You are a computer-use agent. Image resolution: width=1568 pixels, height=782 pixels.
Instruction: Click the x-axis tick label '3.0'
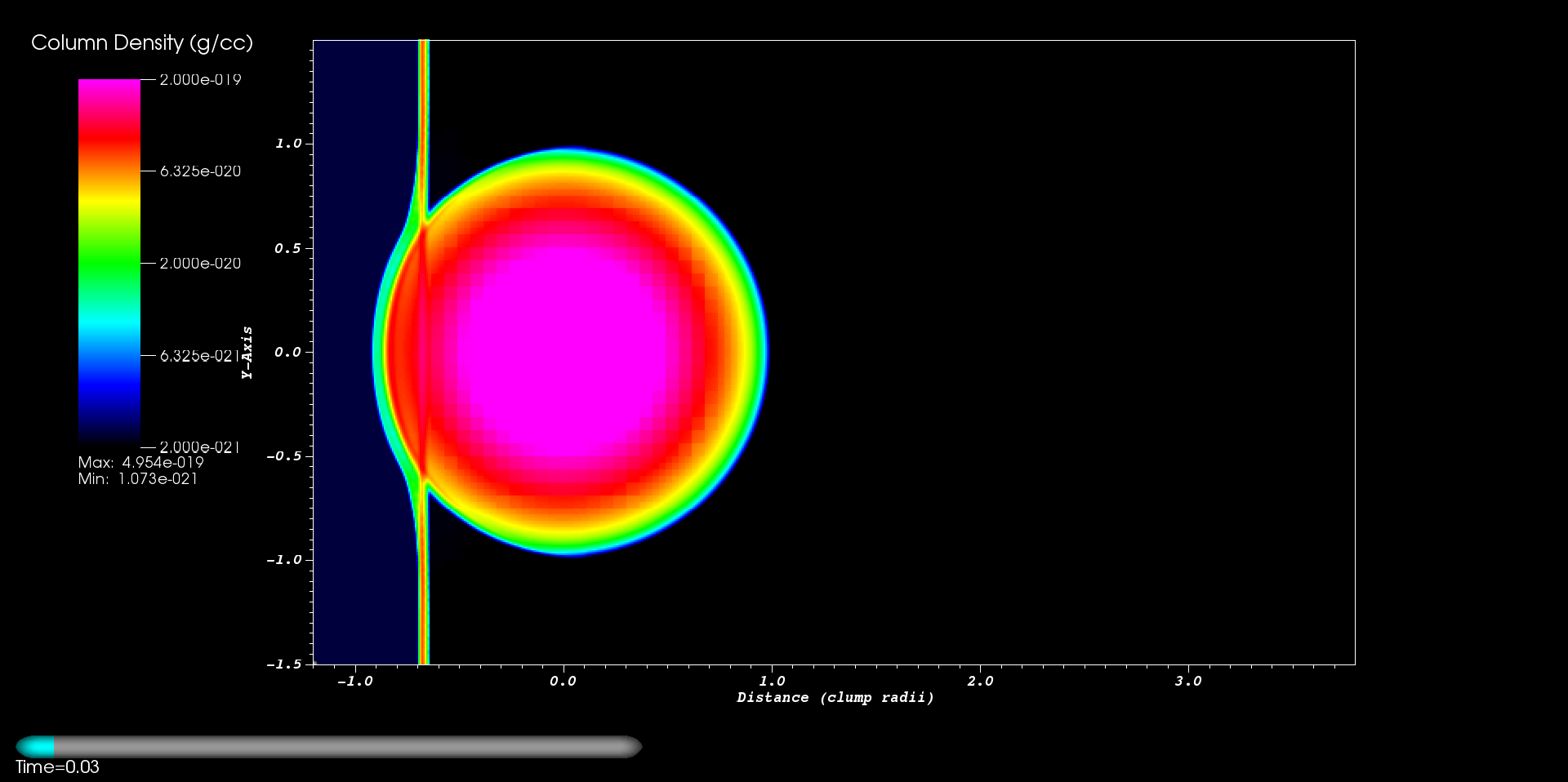[1189, 682]
